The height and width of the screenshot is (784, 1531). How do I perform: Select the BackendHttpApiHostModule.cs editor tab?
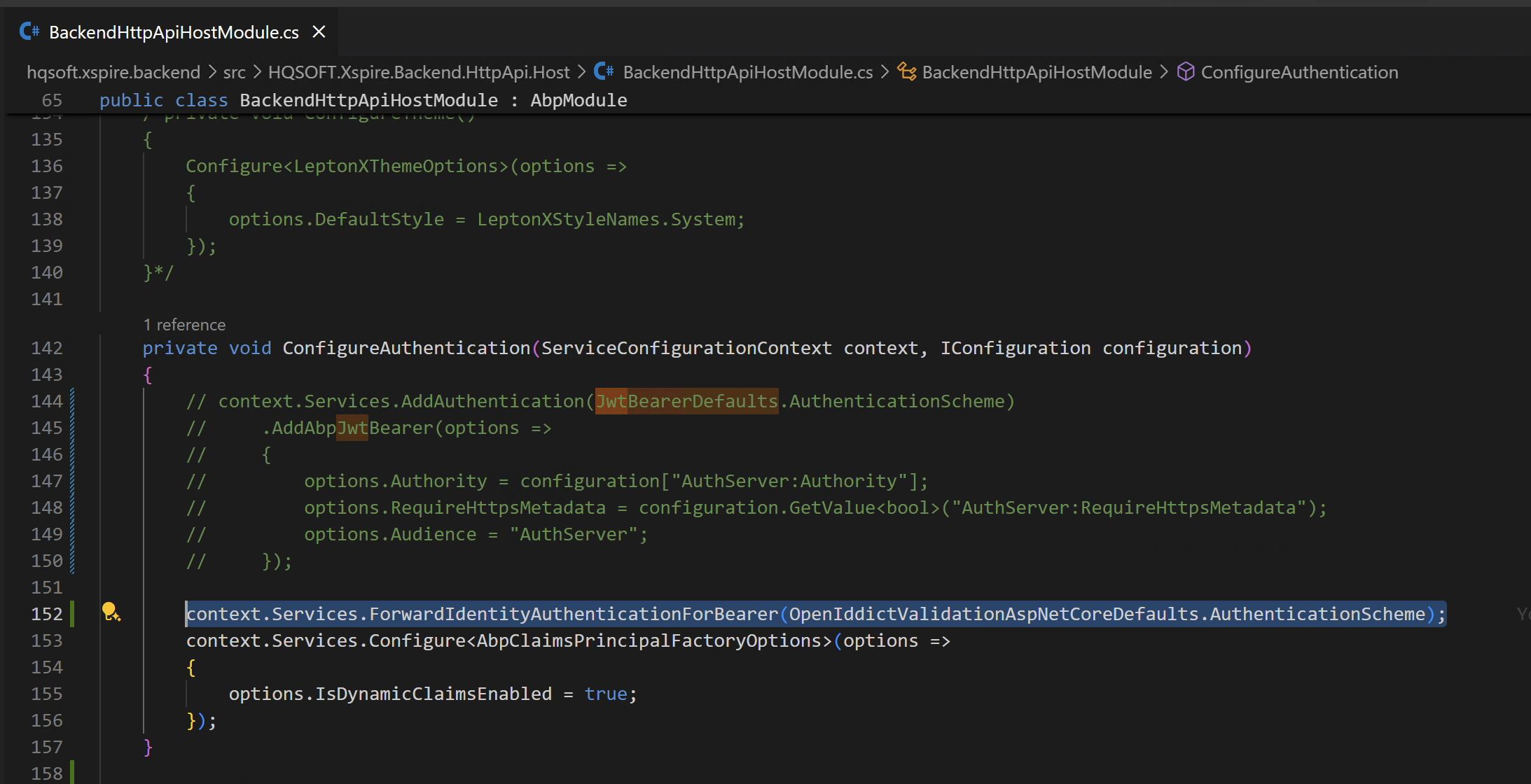point(174,32)
